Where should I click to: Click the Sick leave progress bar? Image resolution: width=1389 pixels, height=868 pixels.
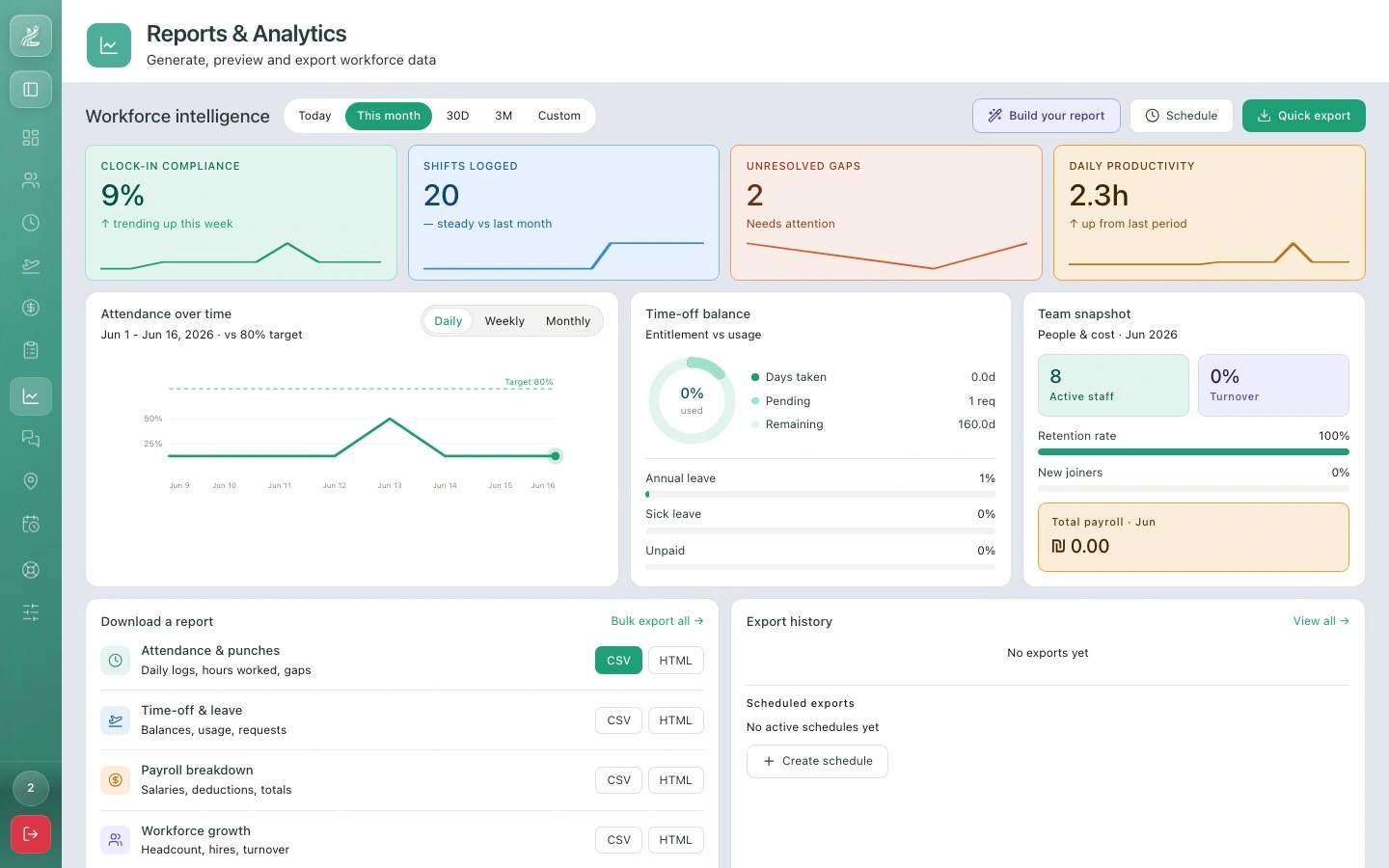point(820,530)
